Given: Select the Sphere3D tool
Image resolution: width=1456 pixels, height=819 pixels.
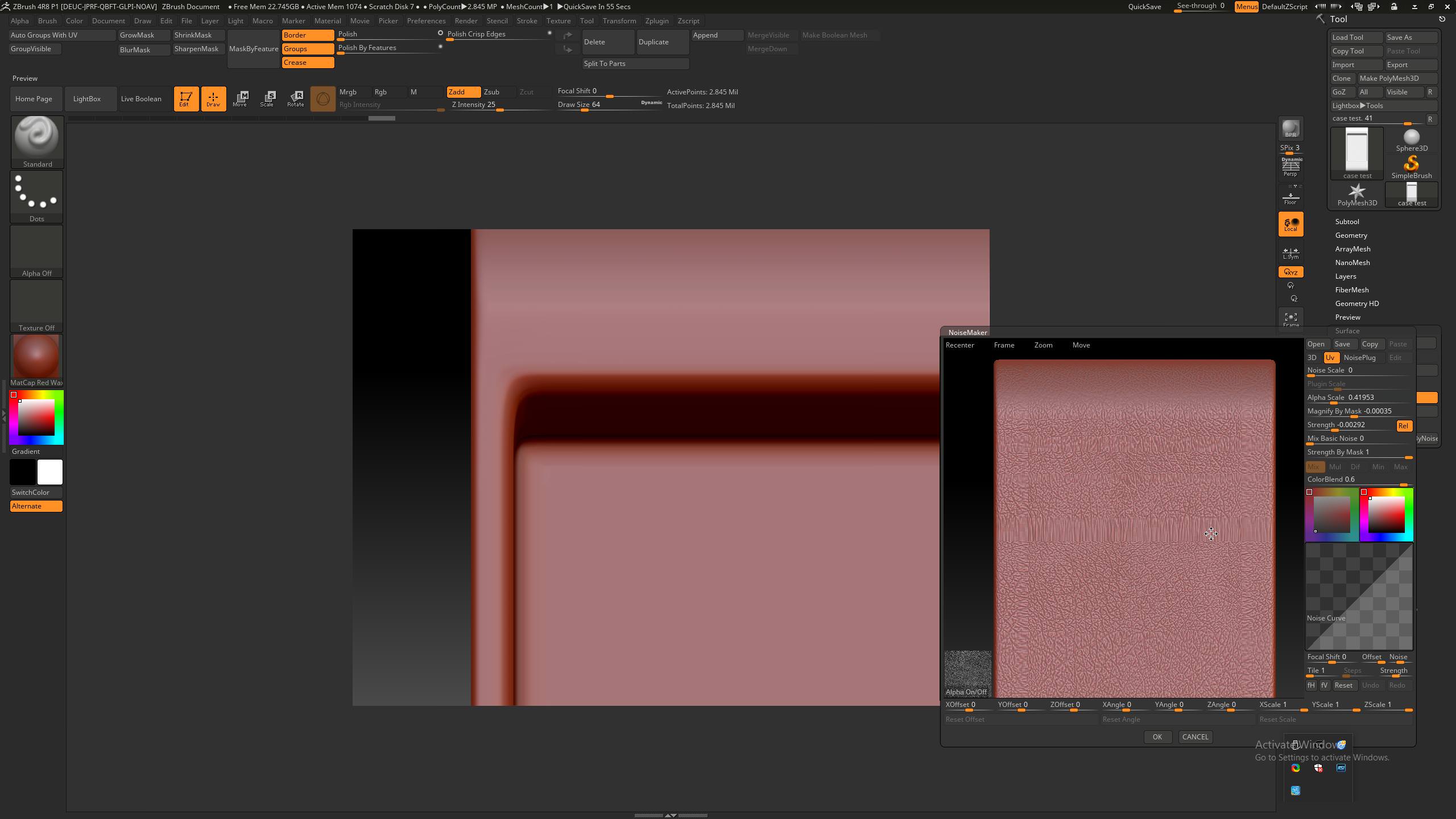Looking at the screenshot, I should 1412,140.
